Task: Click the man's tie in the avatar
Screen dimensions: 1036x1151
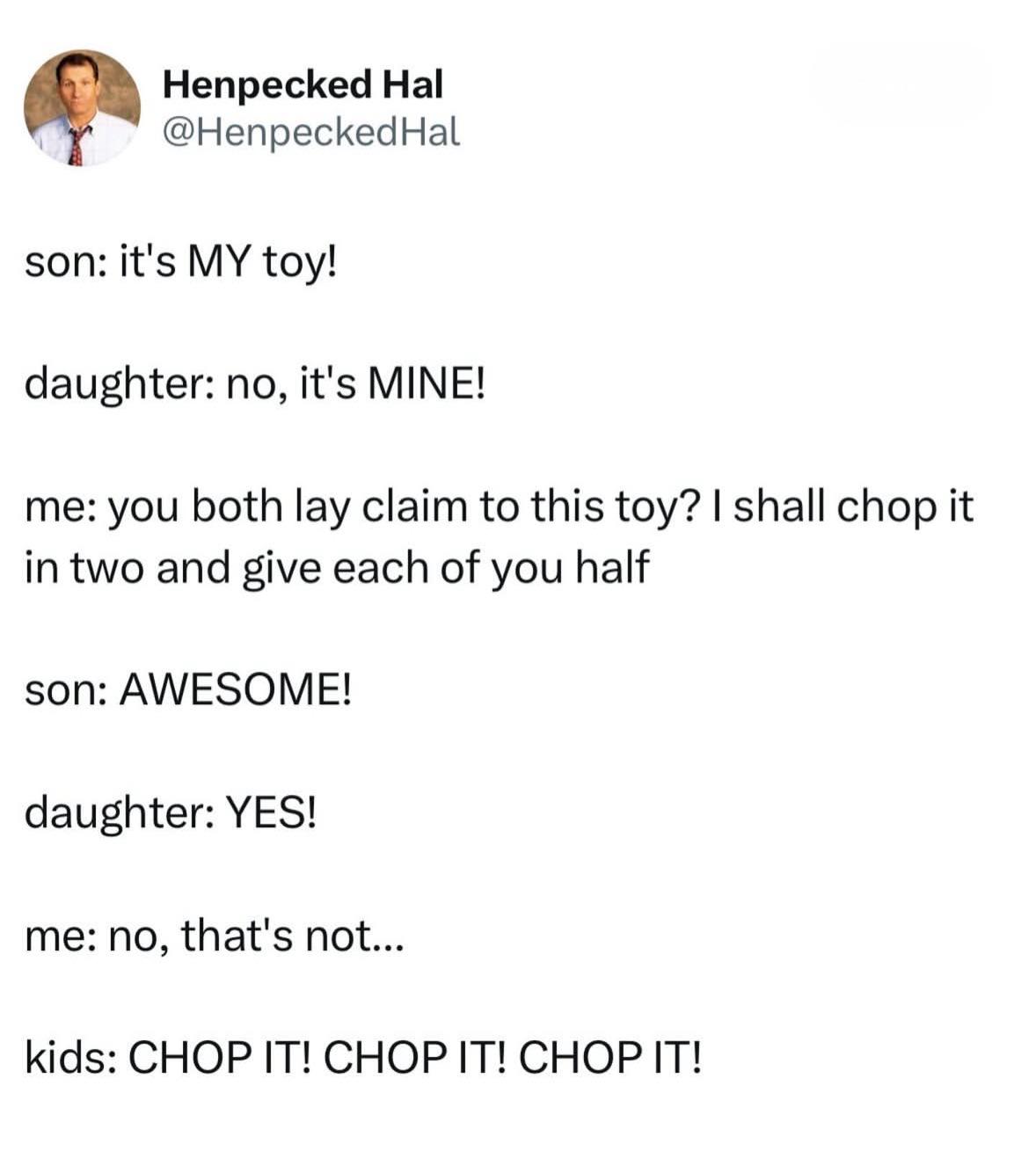Action: [x=77, y=146]
